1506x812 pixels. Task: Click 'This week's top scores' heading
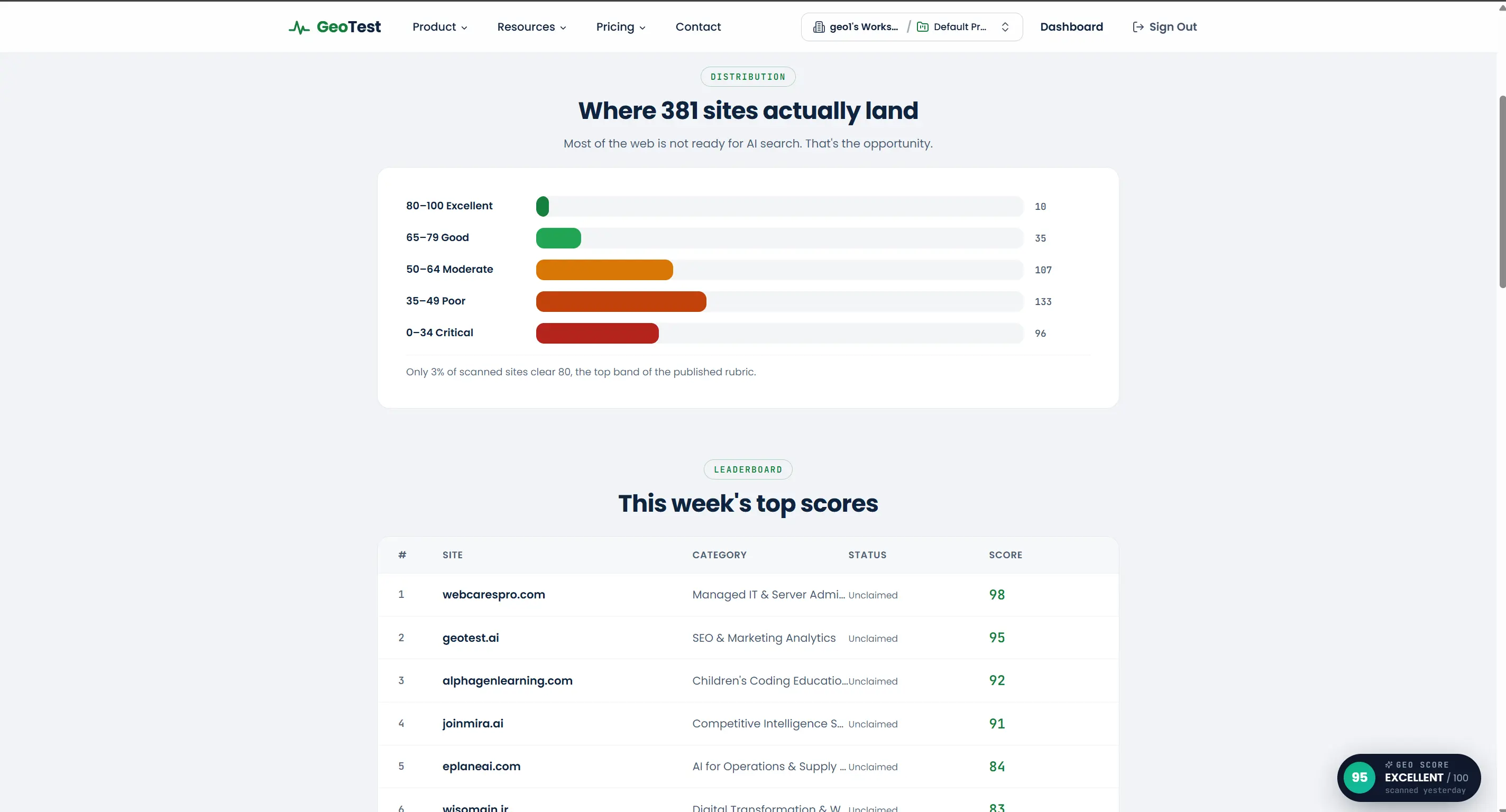tap(748, 503)
